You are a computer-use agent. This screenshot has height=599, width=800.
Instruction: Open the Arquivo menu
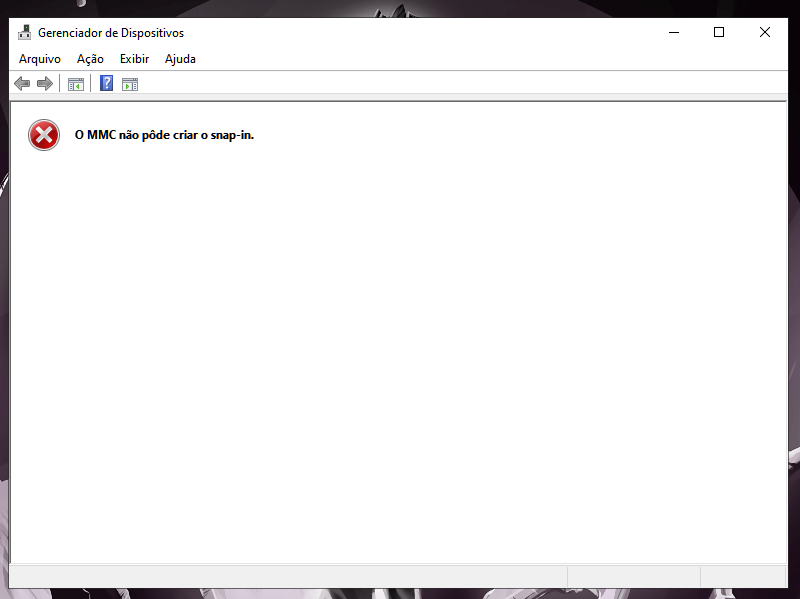(x=40, y=59)
